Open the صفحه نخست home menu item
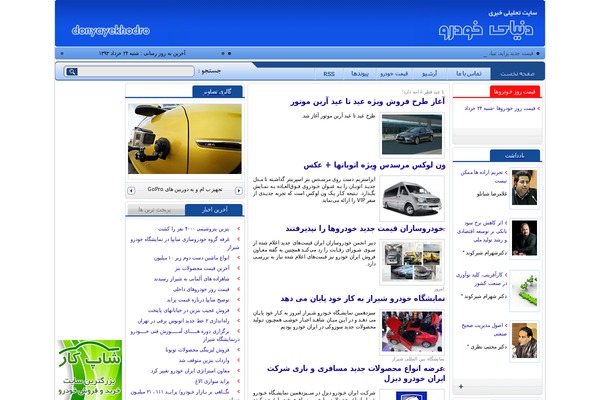600x400 pixels. 517,73
